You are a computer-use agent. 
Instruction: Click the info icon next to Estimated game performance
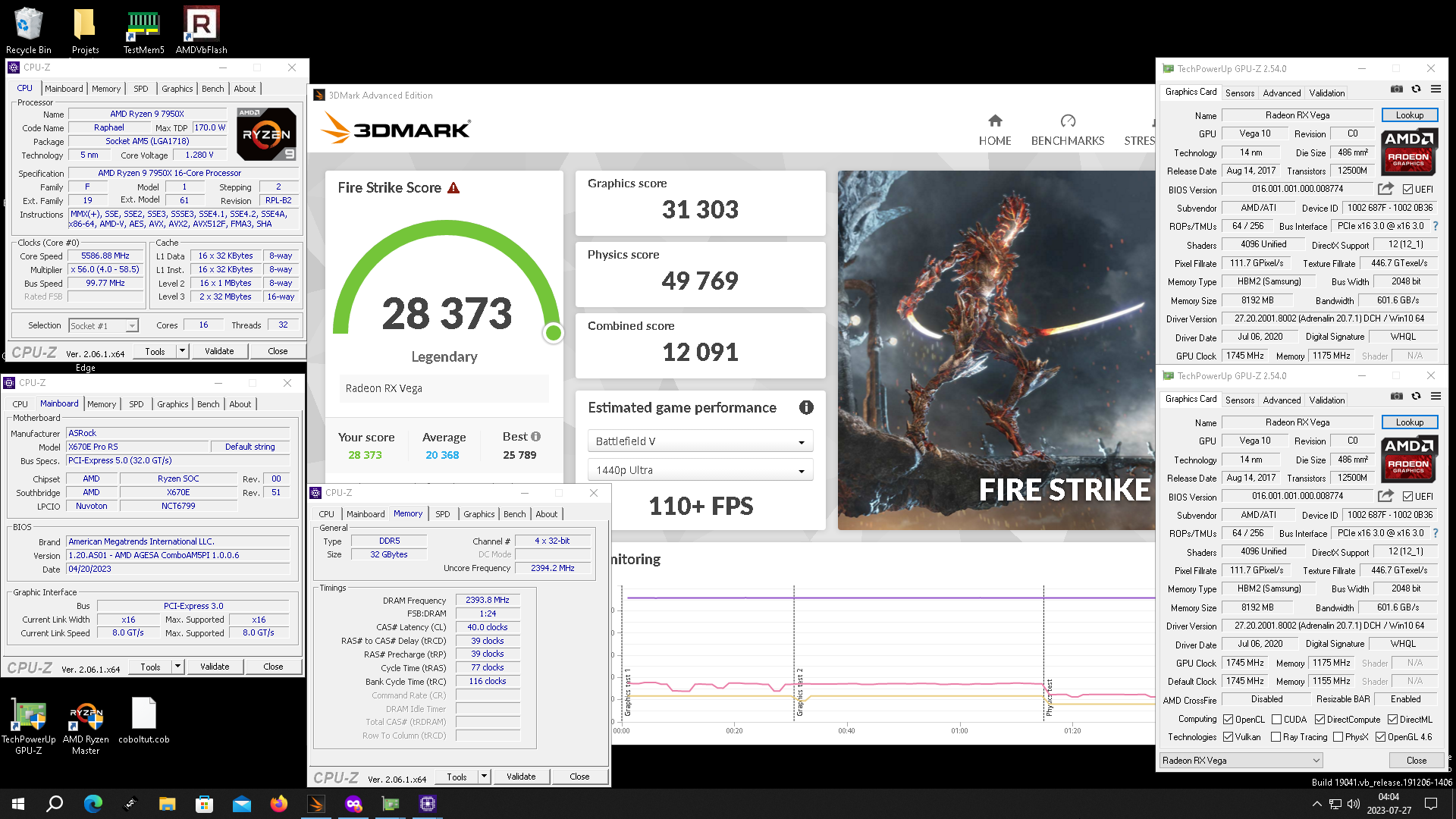click(x=806, y=407)
